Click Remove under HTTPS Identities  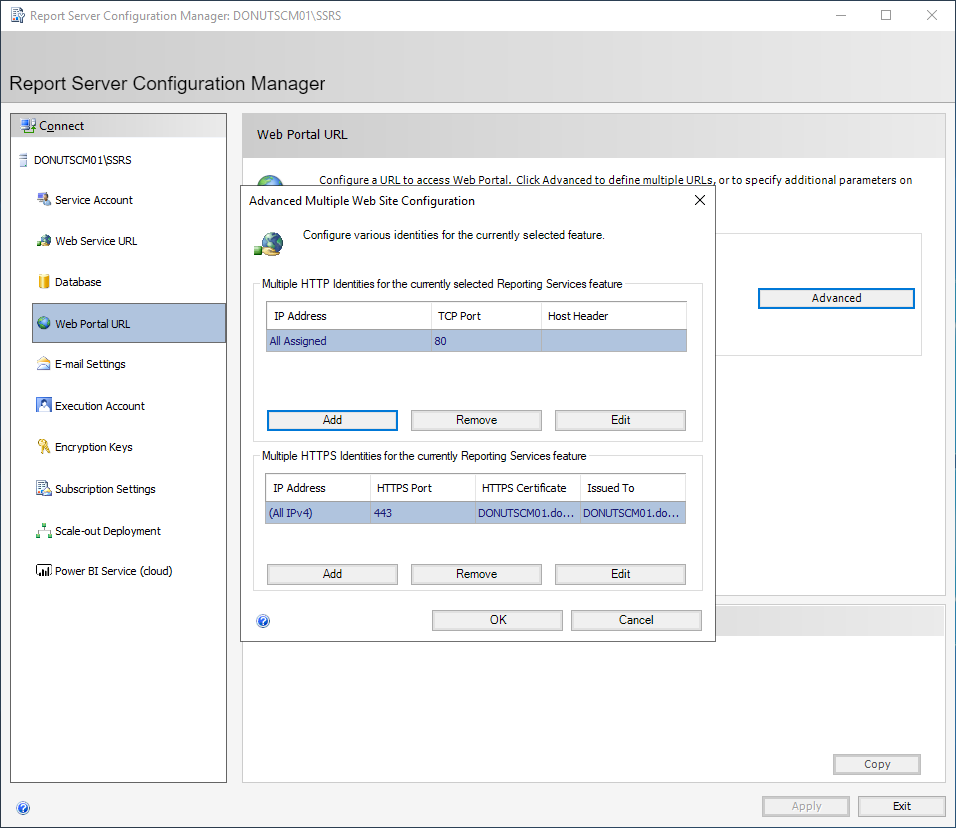476,574
